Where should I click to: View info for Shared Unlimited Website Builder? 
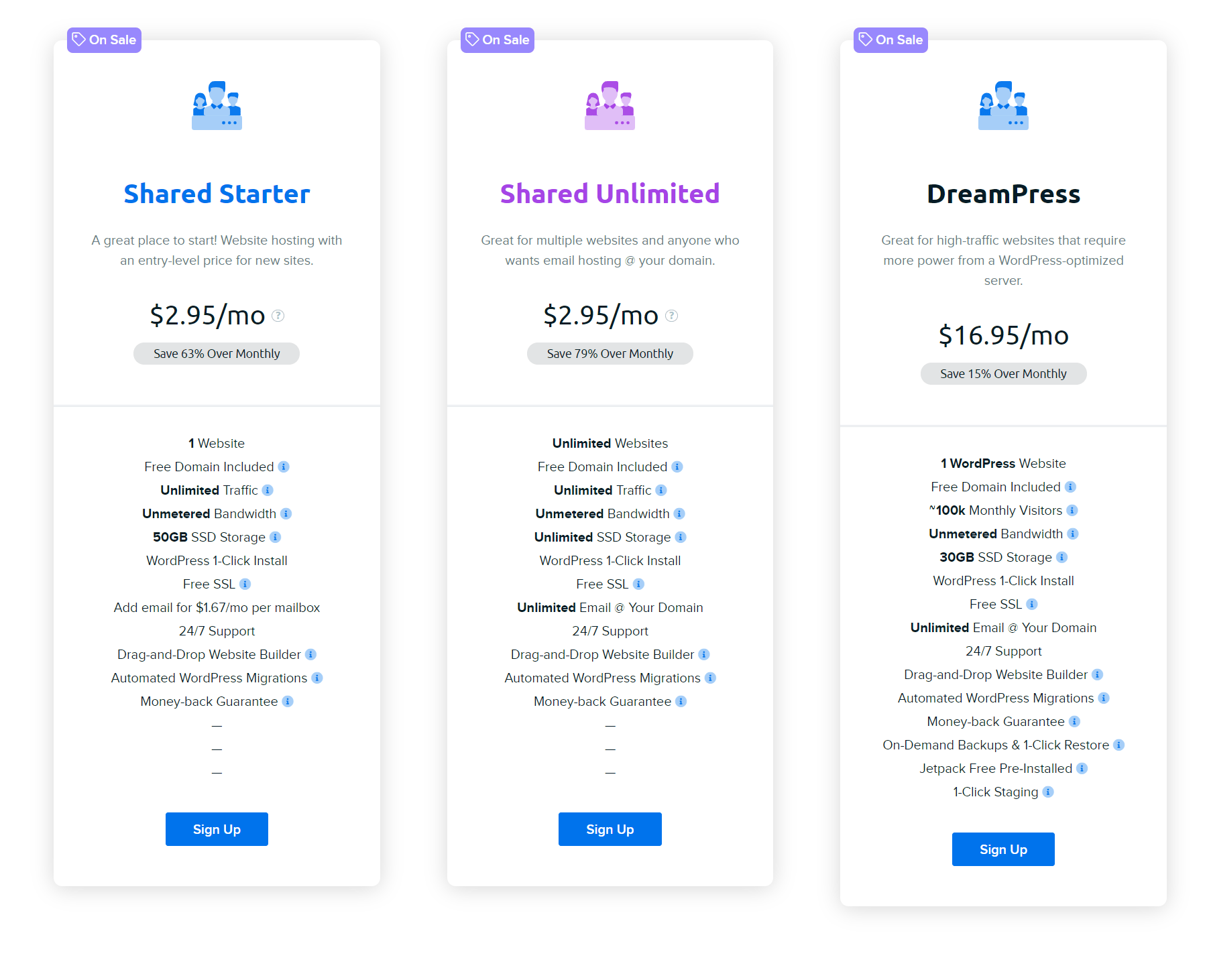(x=704, y=654)
